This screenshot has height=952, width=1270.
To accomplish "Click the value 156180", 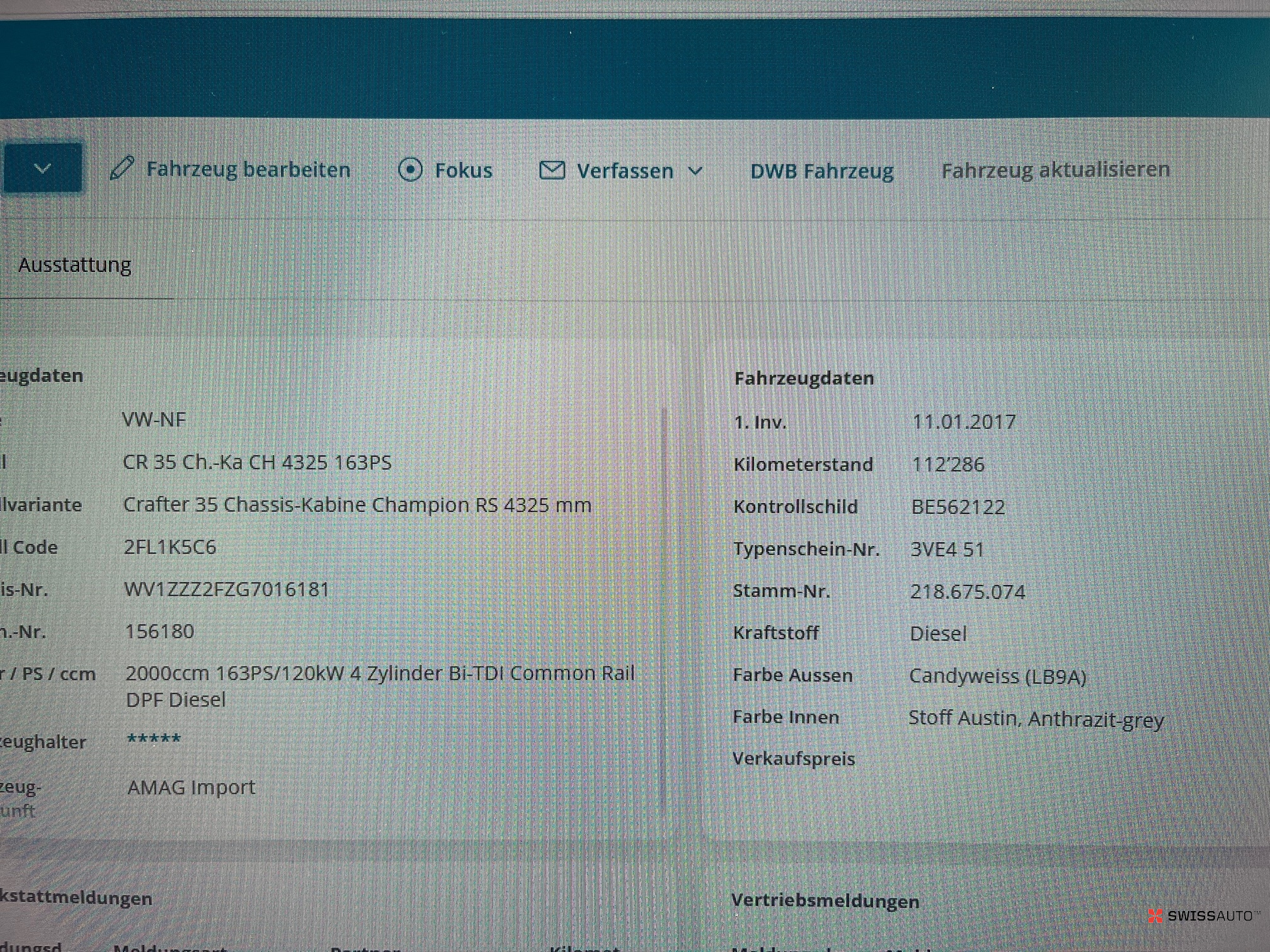I will coord(160,631).
